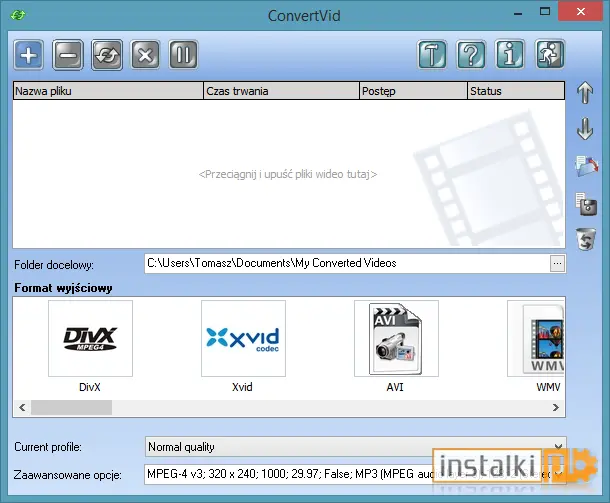The height and width of the screenshot is (503, 610).
Task: Move selected file down with down arrow
Action: [x=585, y=129]
